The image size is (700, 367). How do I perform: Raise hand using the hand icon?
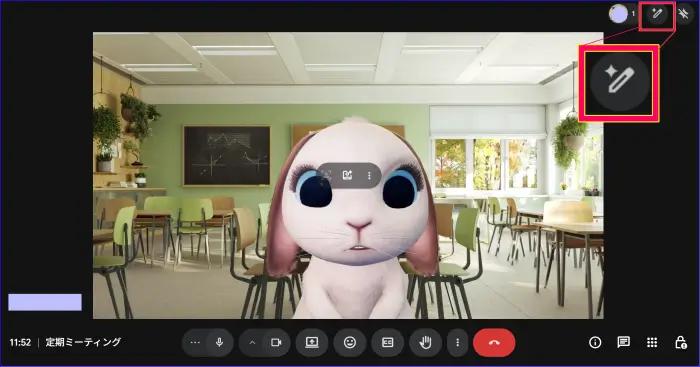[425, 342]
